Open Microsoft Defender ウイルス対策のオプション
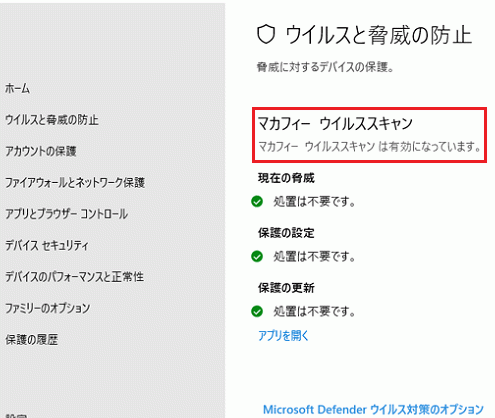This screenshot has height=418, width=495. tap(373, 409)
